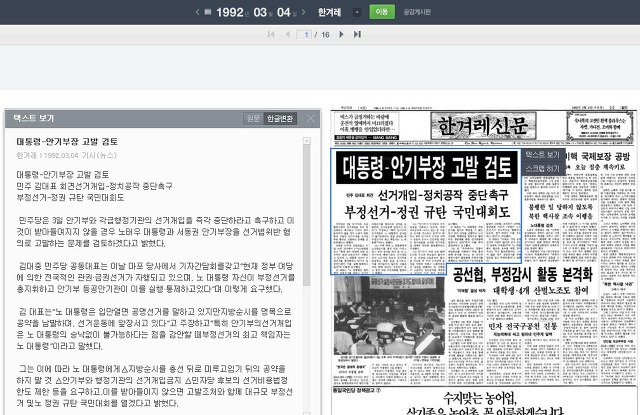Close the 텍스트 보기 panel
Screen dimensions: 640x415
point(311,118)
